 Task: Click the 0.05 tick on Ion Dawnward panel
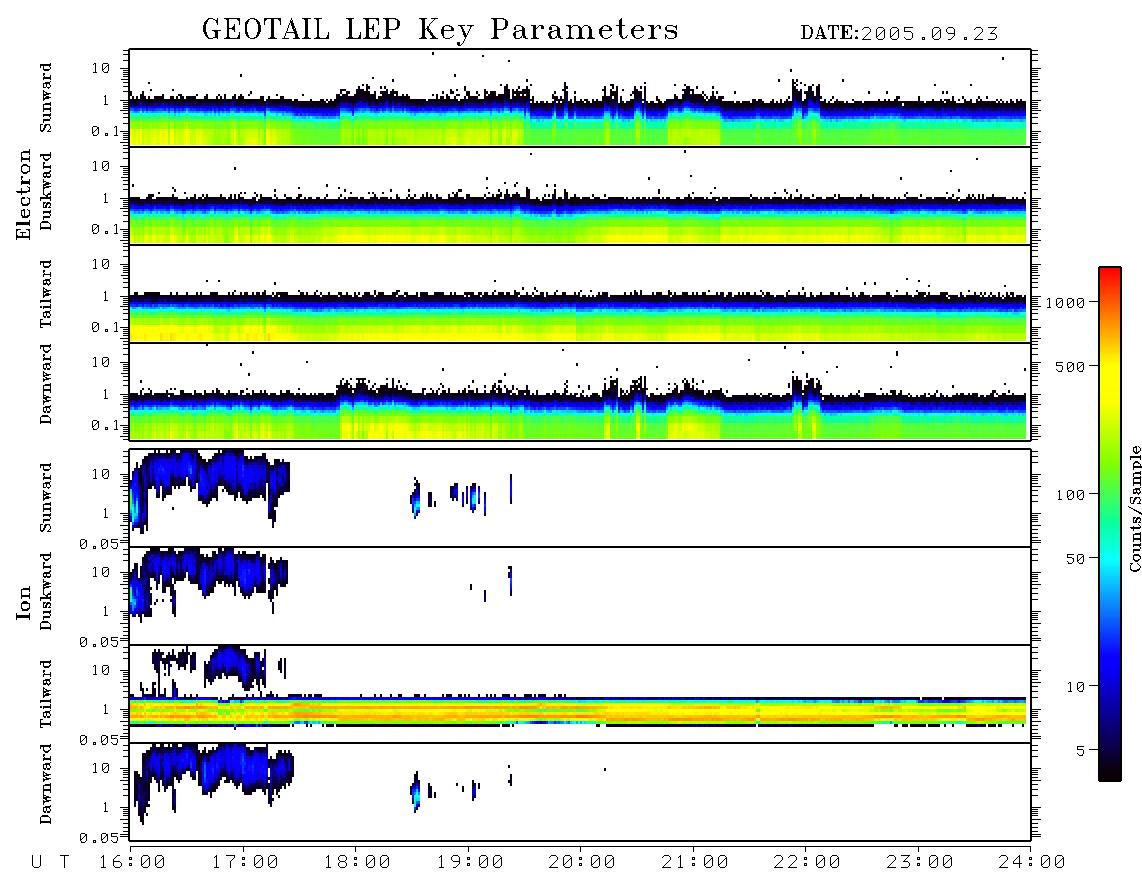98,838
